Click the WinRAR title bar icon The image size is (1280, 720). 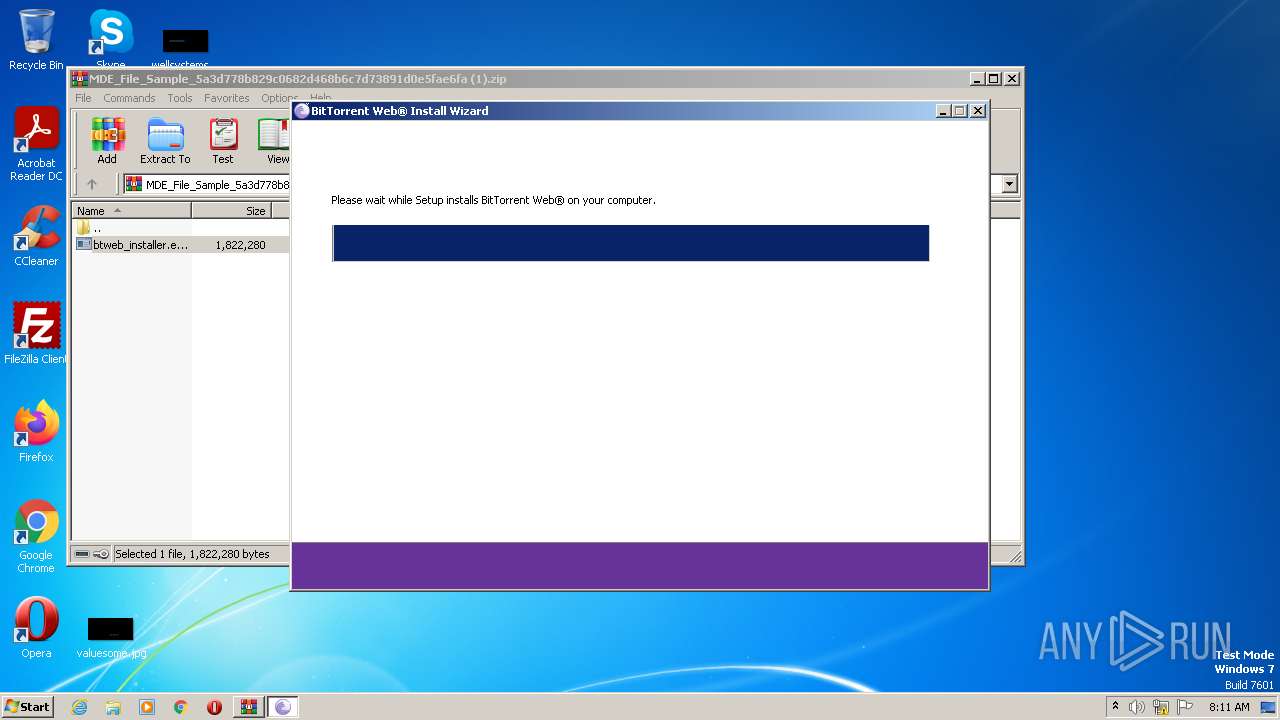coord(79,79)
